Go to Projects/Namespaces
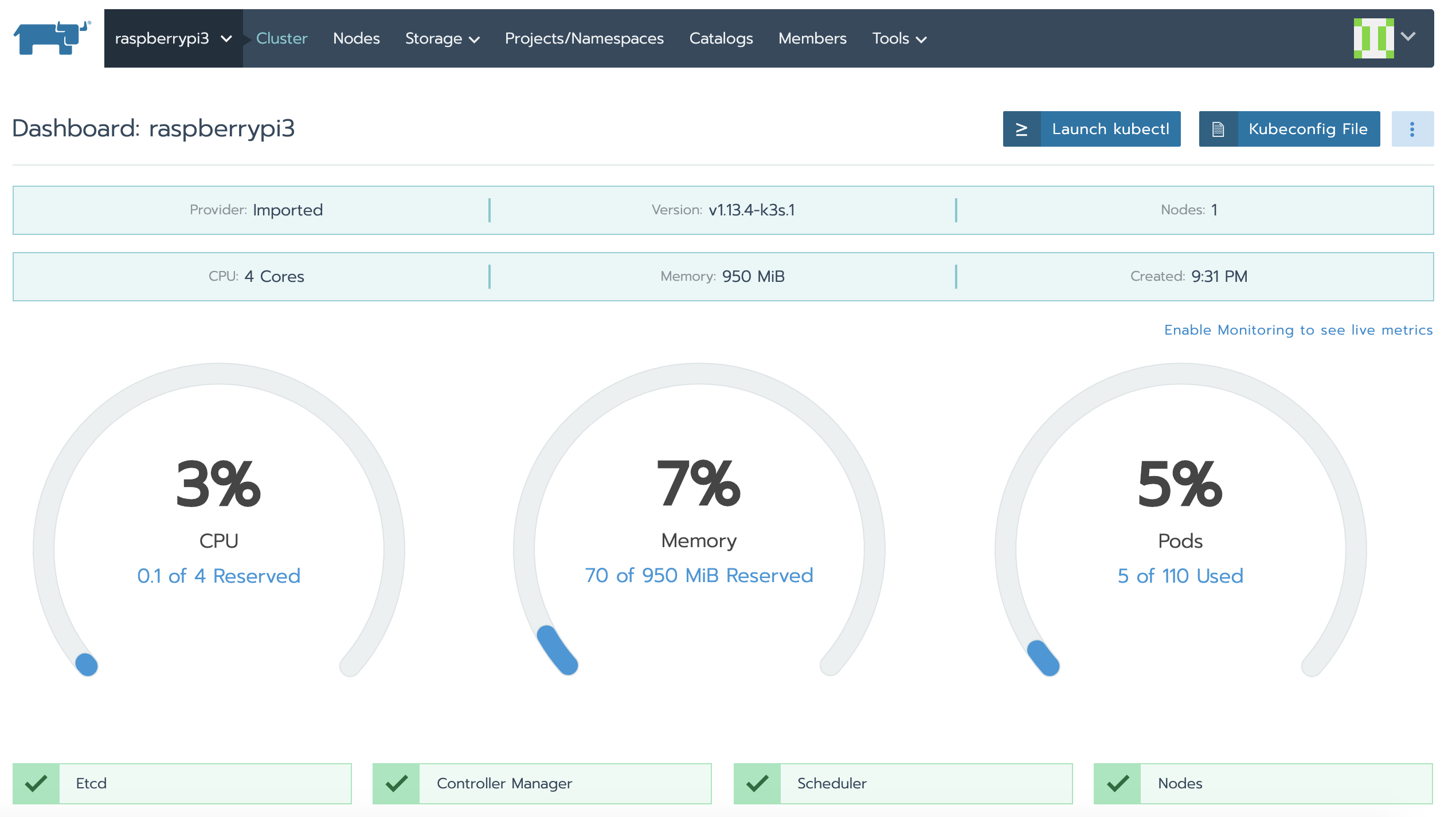This screenshot has width=1456, height=817. [x=584, y=38]
